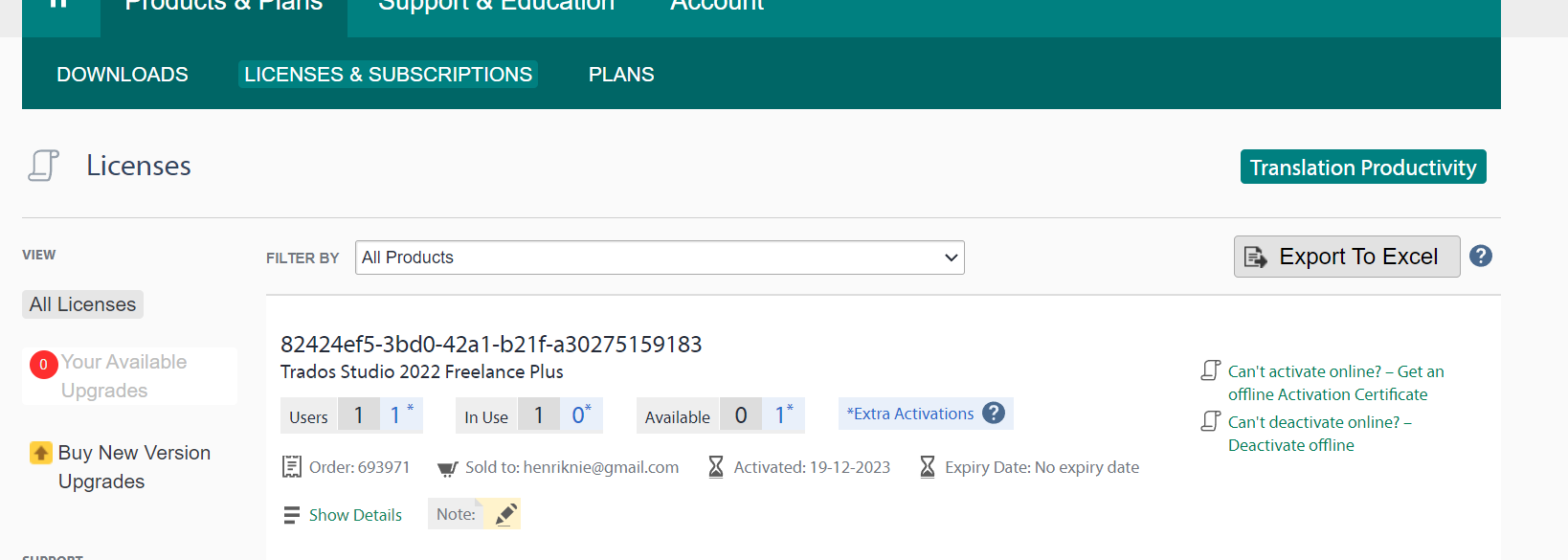The height and width of the screenshot is (560, 1568).
Task: Select LICENSES & SUBSCRIPTIONS tab
Action: coord(388,75)
